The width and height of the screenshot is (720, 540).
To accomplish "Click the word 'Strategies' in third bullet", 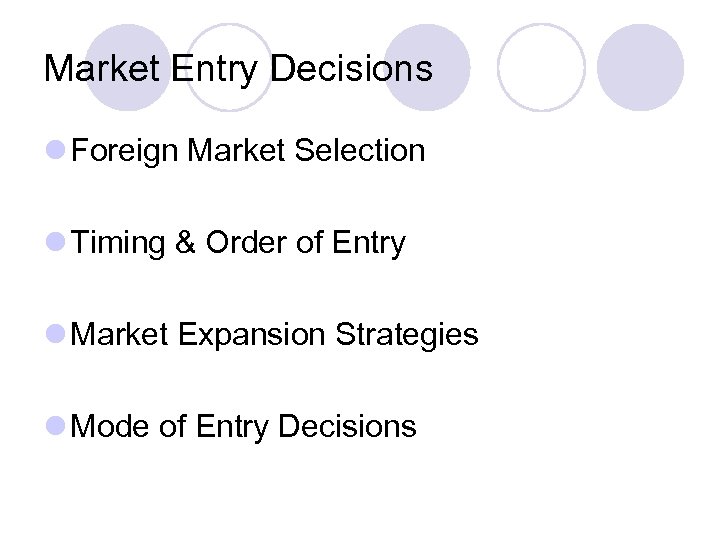I will 407,334.
